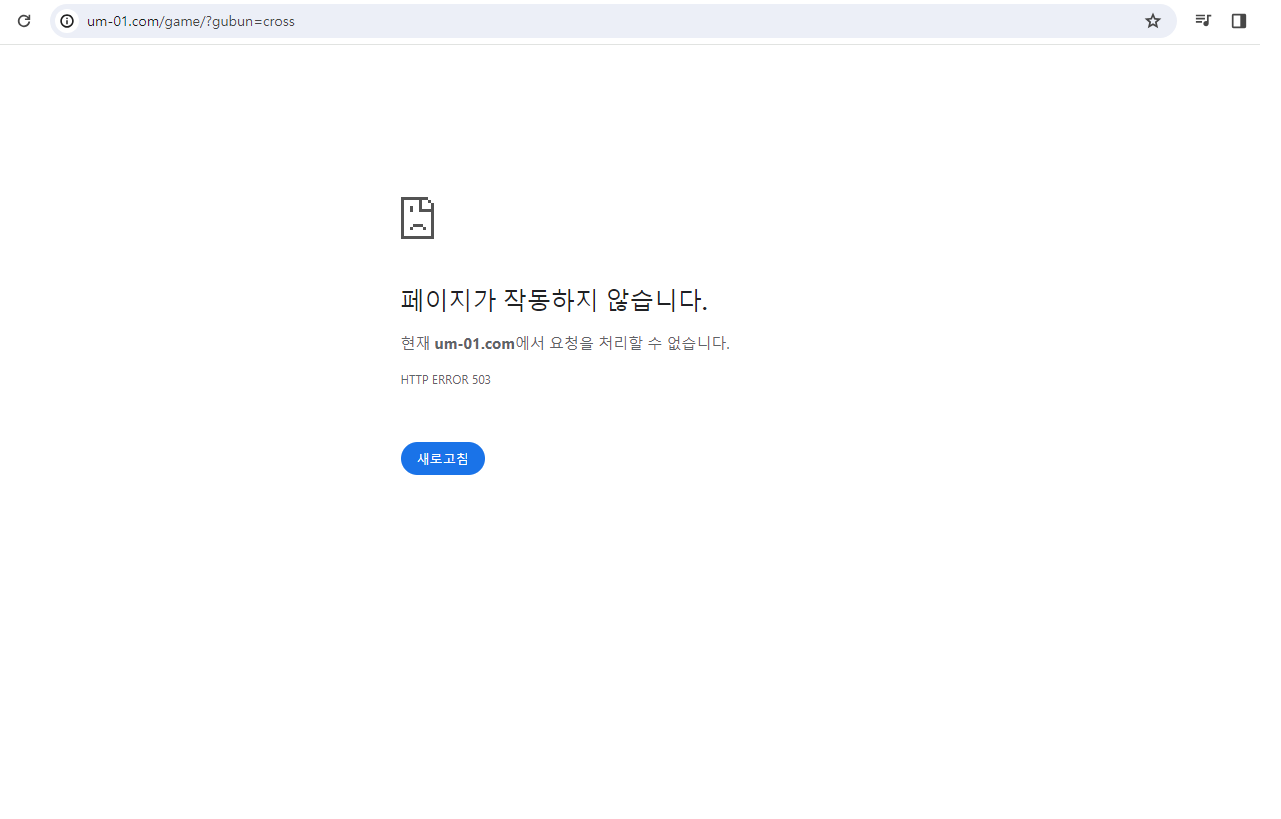Click the sad page error icon
The height and width of the screenshot is (819, 1281).
(418, 218)
